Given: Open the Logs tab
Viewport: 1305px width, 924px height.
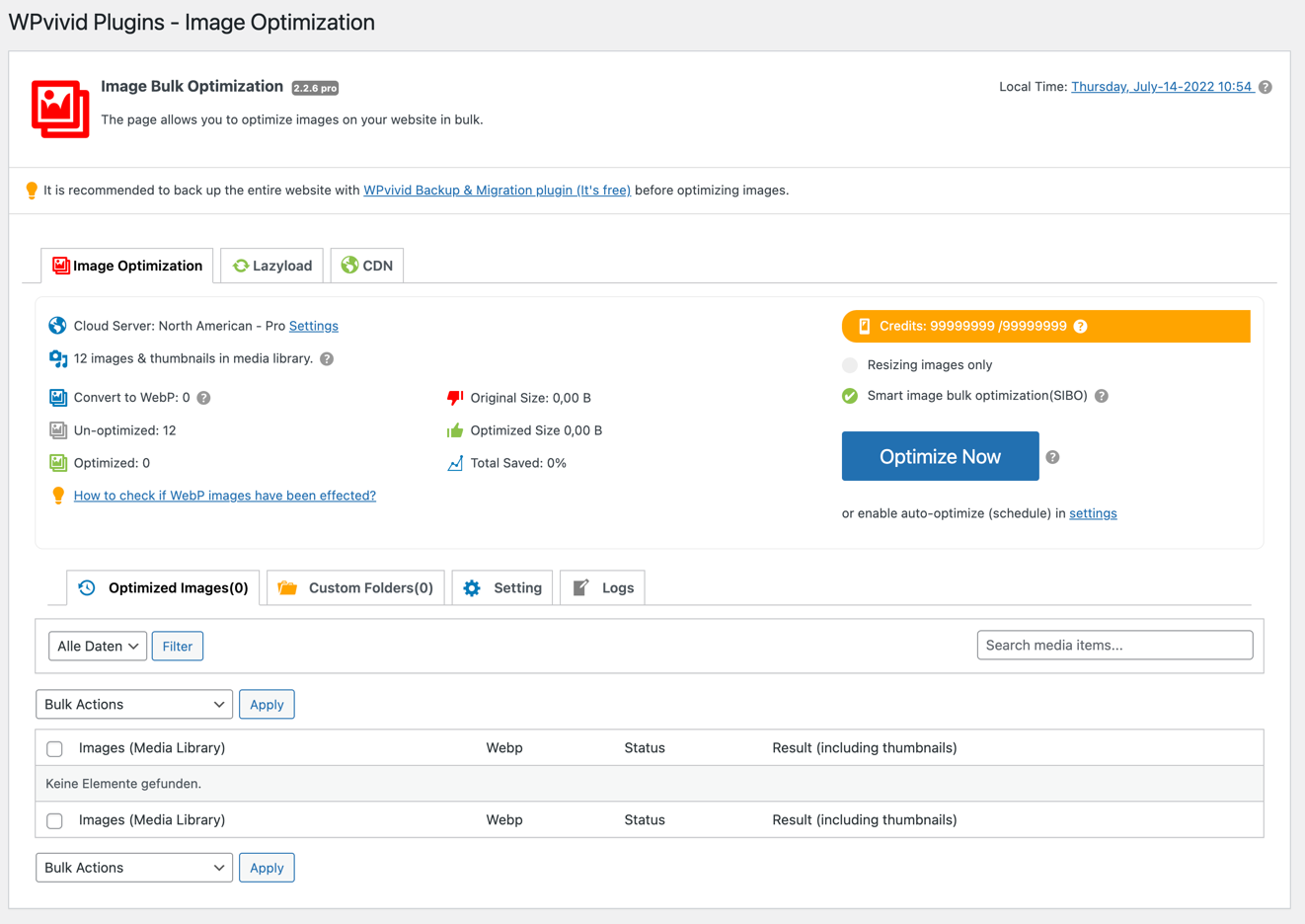Looking at the screenshot, I should [603, 587].
